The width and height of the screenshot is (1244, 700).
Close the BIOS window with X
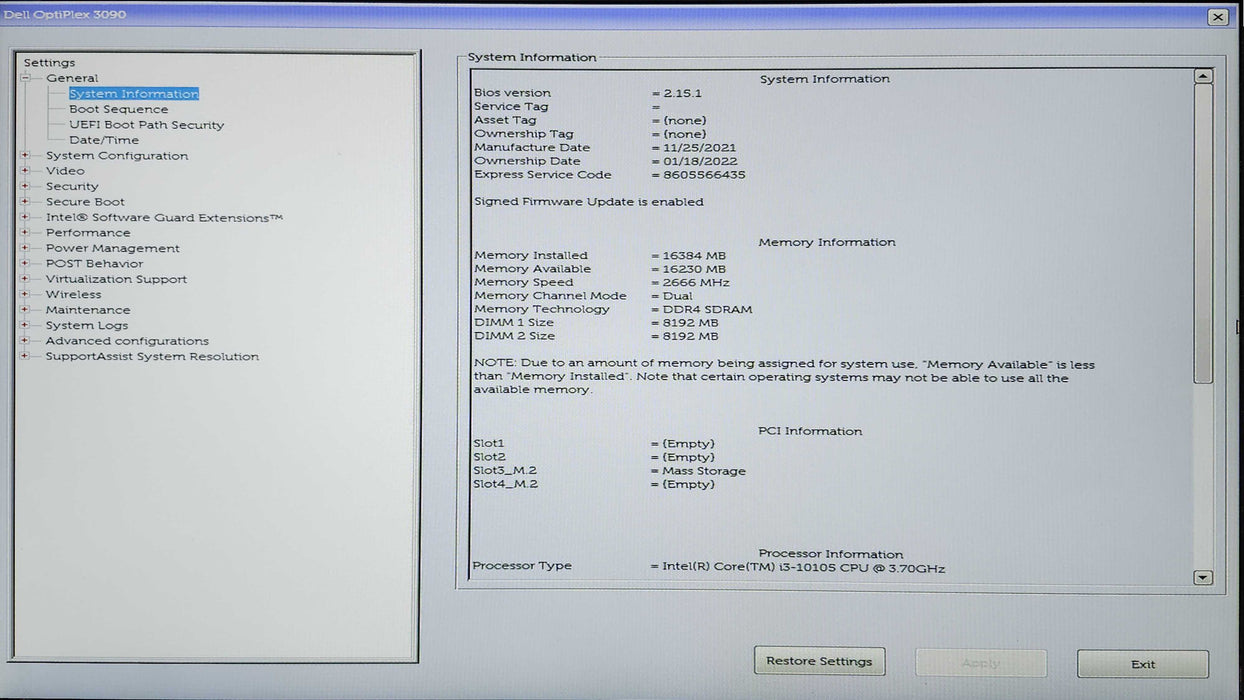(x=1217, y=17)
